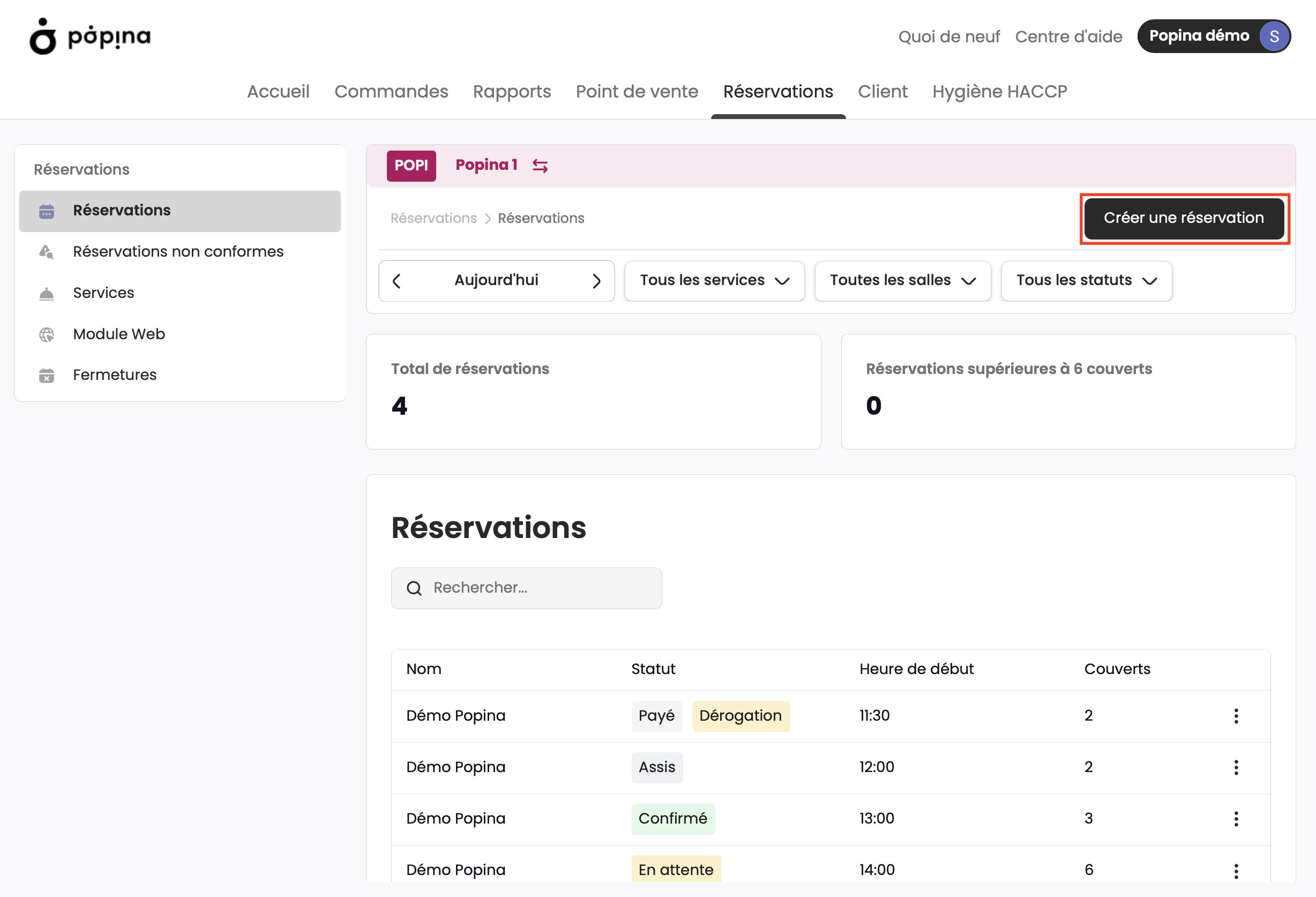Go to next day arrow
Viewport: 1316px width, 897px height.
click(x=596, y=281)
